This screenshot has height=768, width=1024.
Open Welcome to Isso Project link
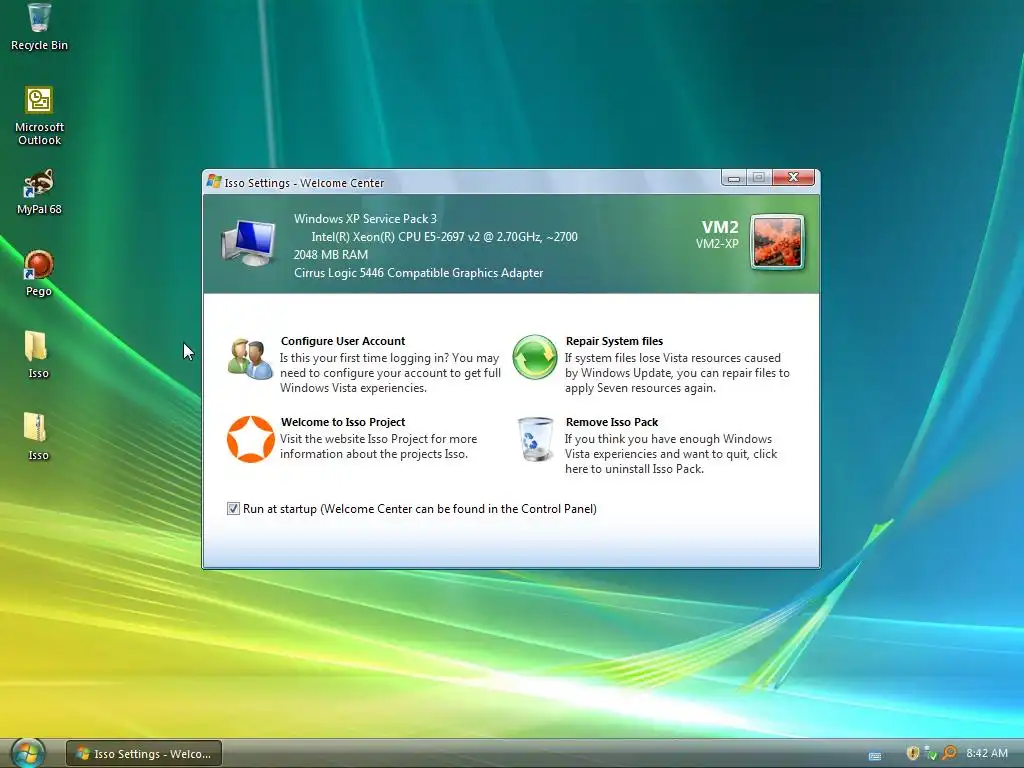[x=343, y=422]
